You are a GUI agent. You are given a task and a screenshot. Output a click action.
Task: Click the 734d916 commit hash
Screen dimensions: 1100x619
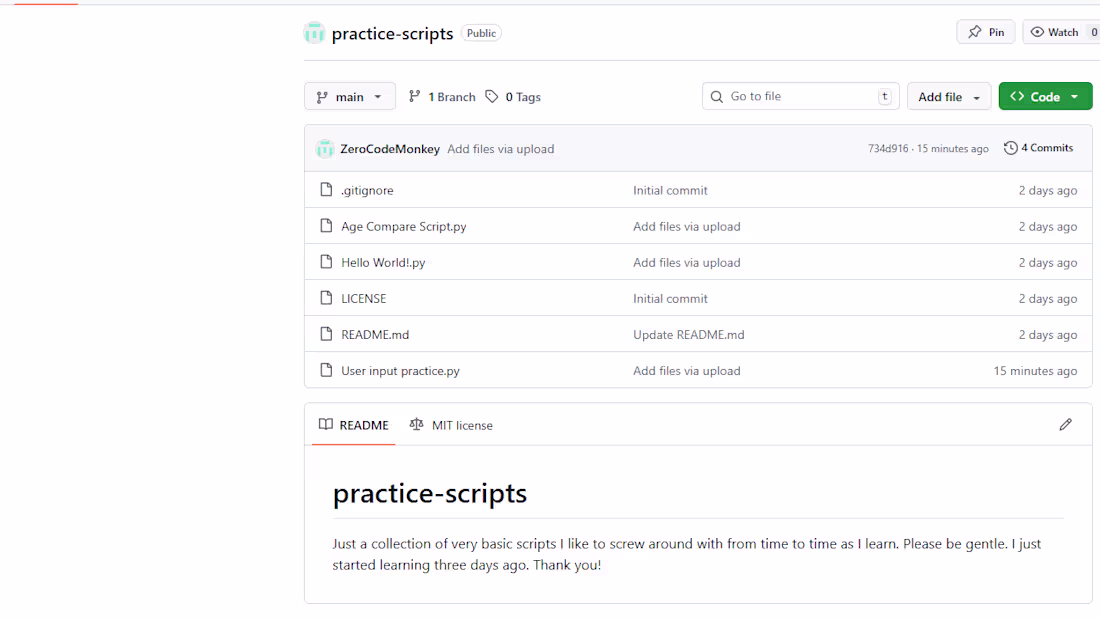click(x=888, y=149)
